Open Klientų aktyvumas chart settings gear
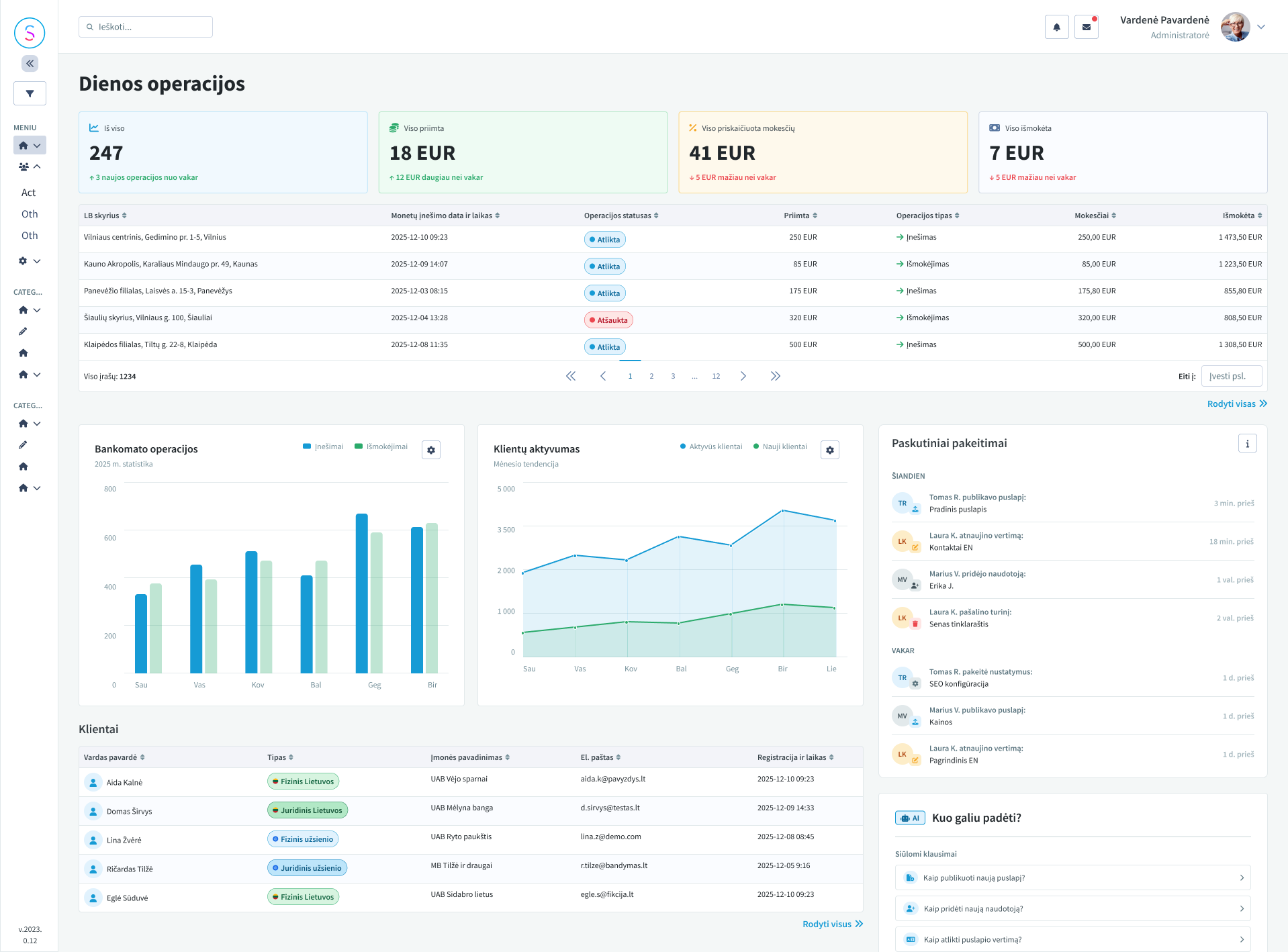This screenshot has width=1288, height=952. pos(830,450)
